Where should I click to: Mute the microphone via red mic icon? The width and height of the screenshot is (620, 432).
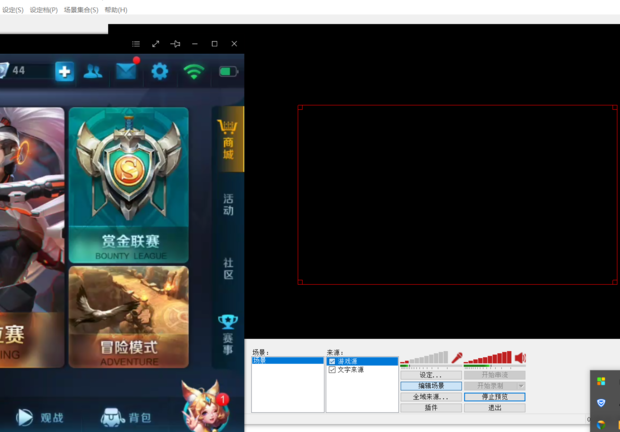(457, 358)
